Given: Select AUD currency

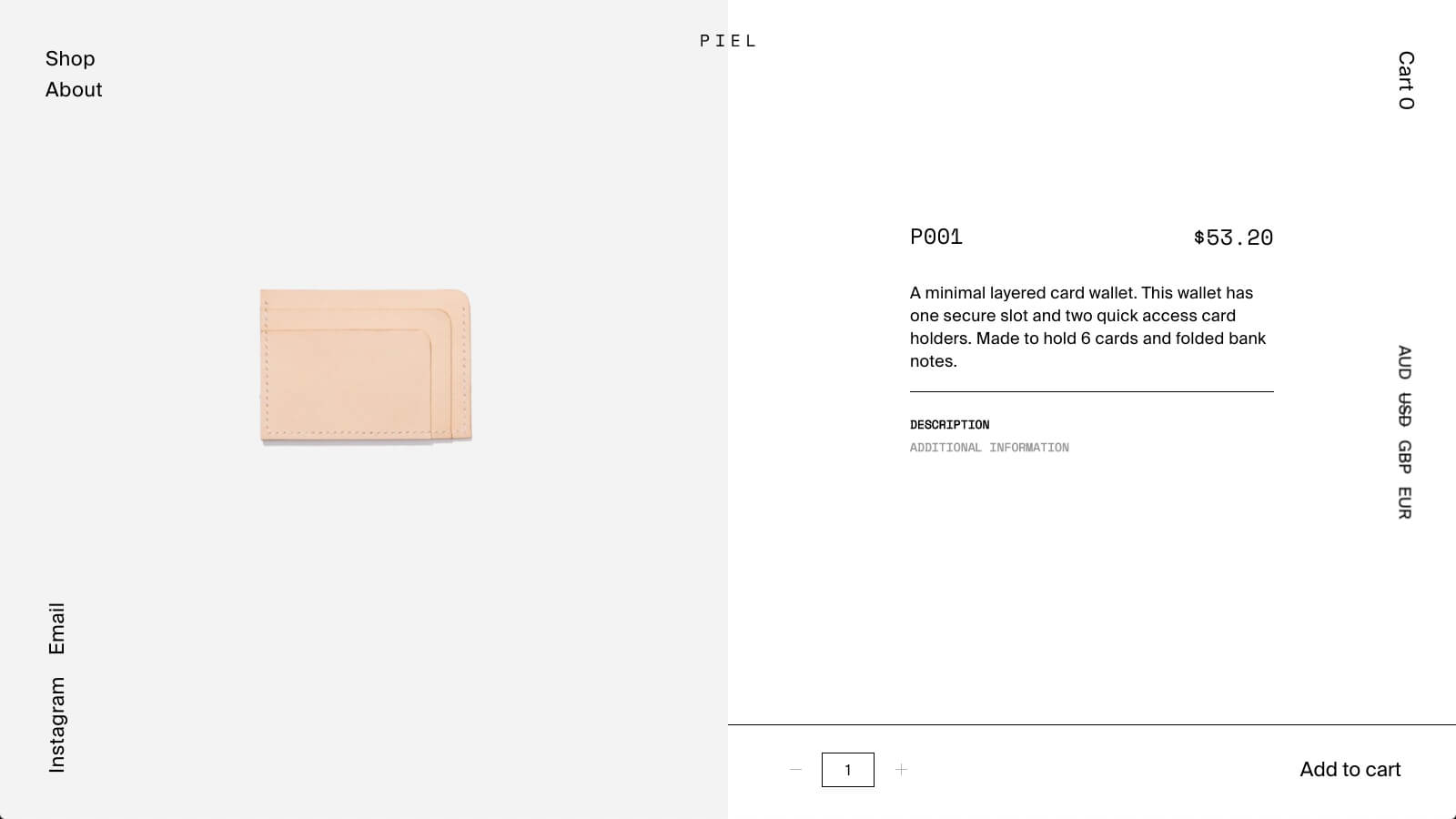Looking at the screenshot, I should coord(1405,362).
